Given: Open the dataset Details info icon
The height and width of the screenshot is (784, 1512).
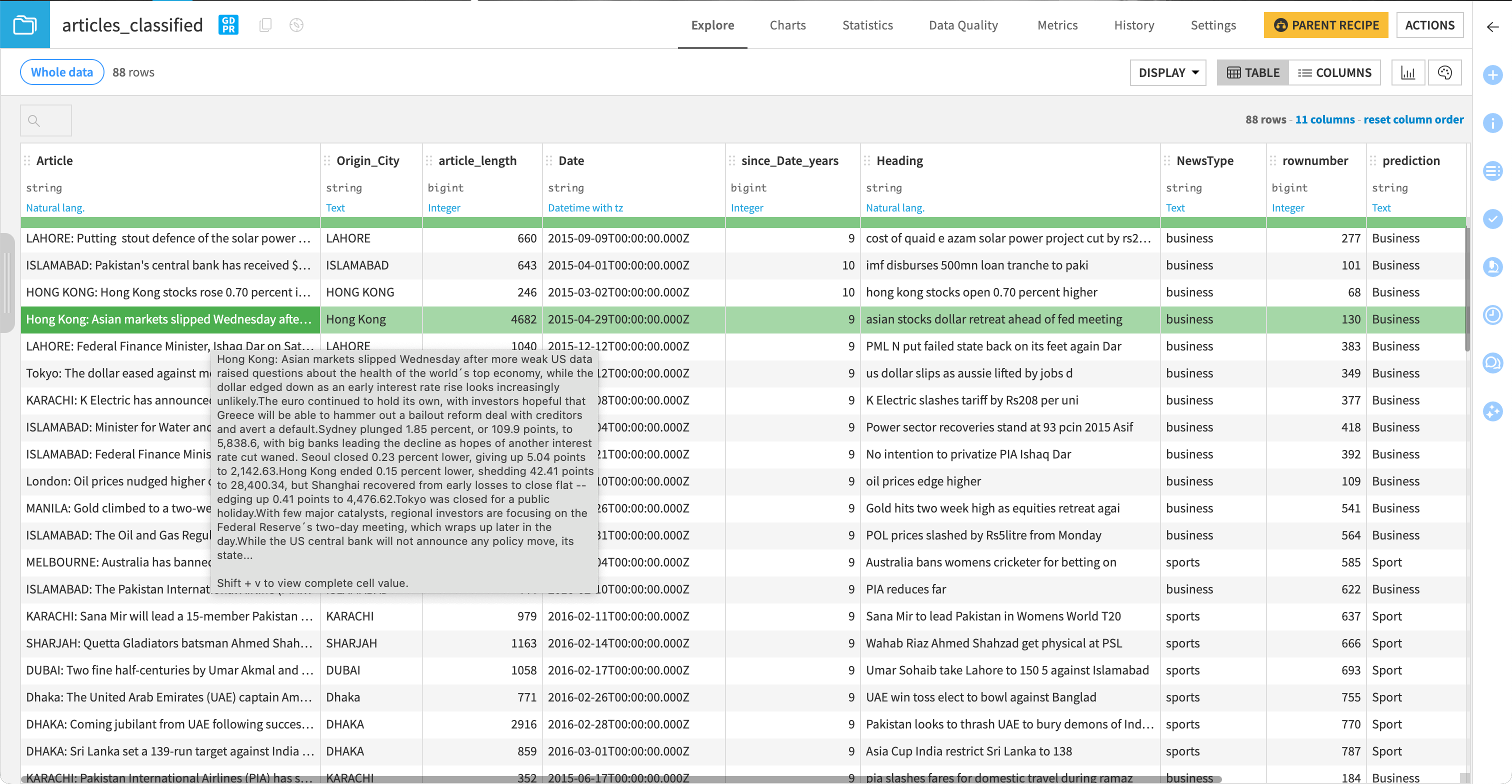Looking at the screenshot, I should click(1494, 122).
